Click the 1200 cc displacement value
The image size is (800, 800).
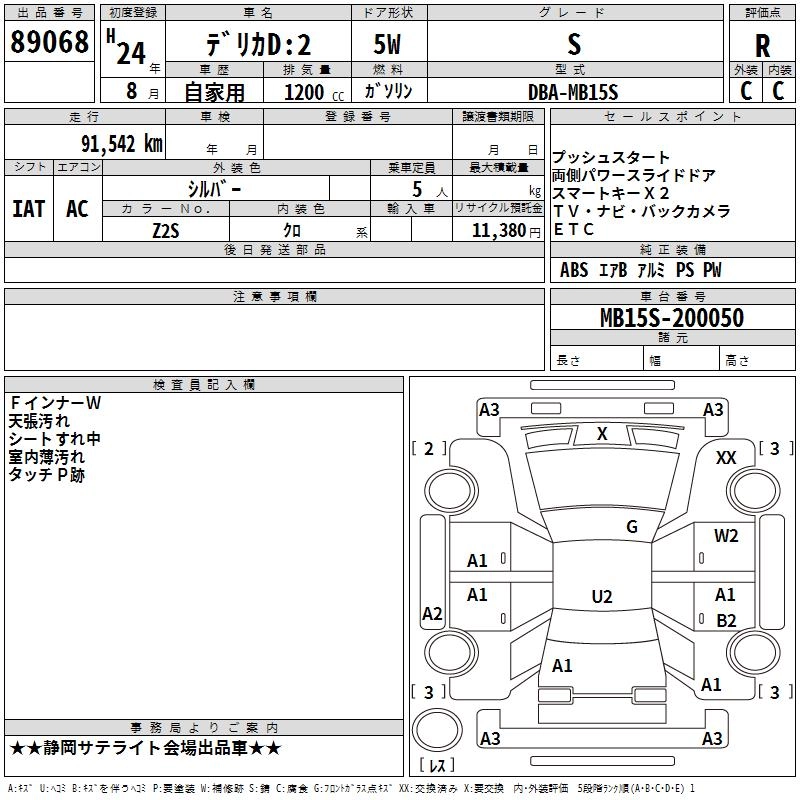[x=305, y=92]
